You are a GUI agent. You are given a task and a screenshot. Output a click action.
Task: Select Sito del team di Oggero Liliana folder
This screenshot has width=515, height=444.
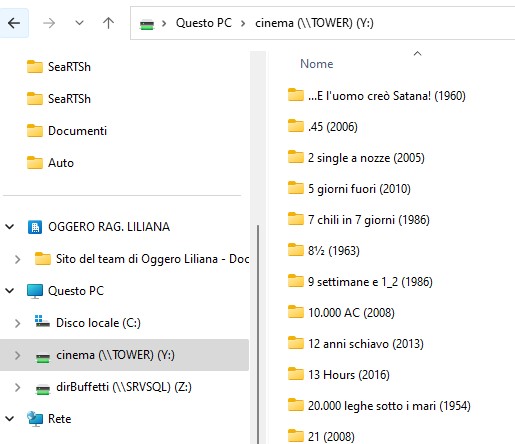tap(142, 259)
